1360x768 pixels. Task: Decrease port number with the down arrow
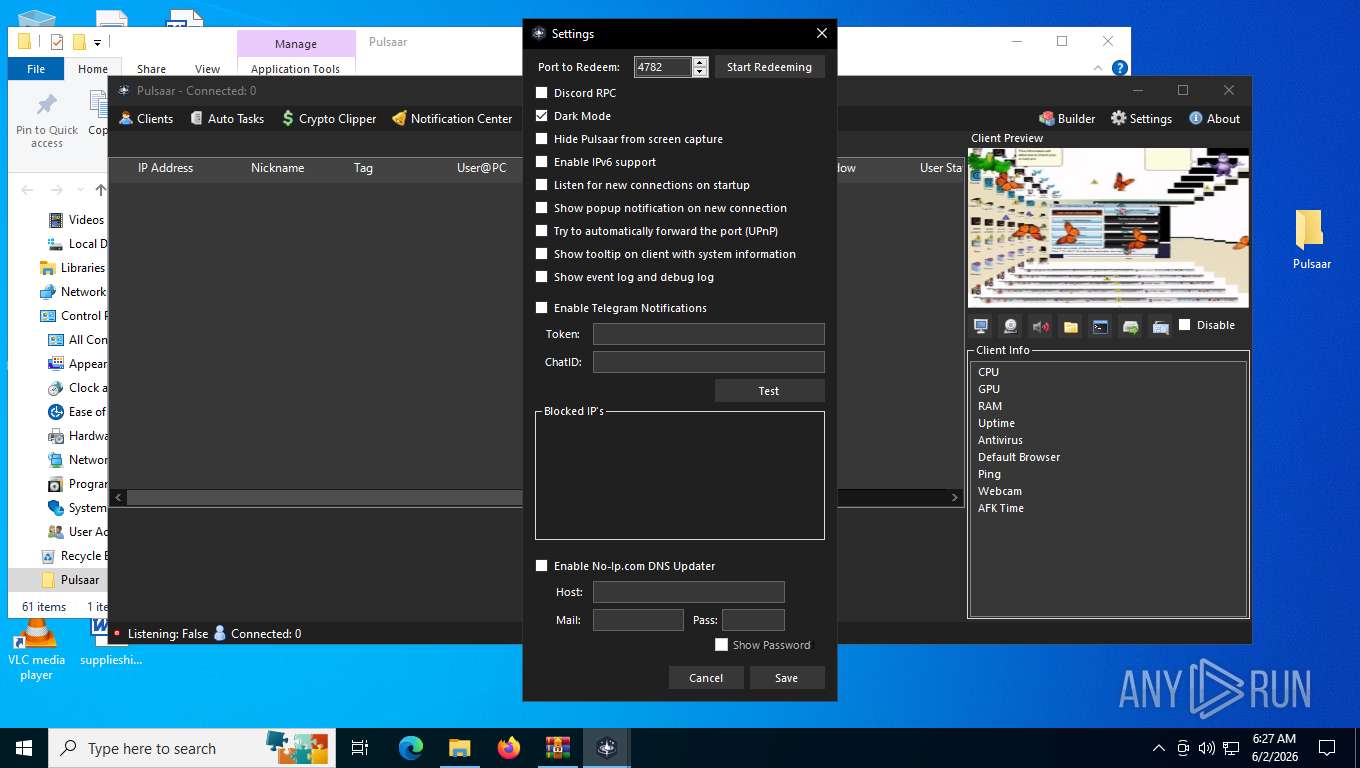coord(700,72)
